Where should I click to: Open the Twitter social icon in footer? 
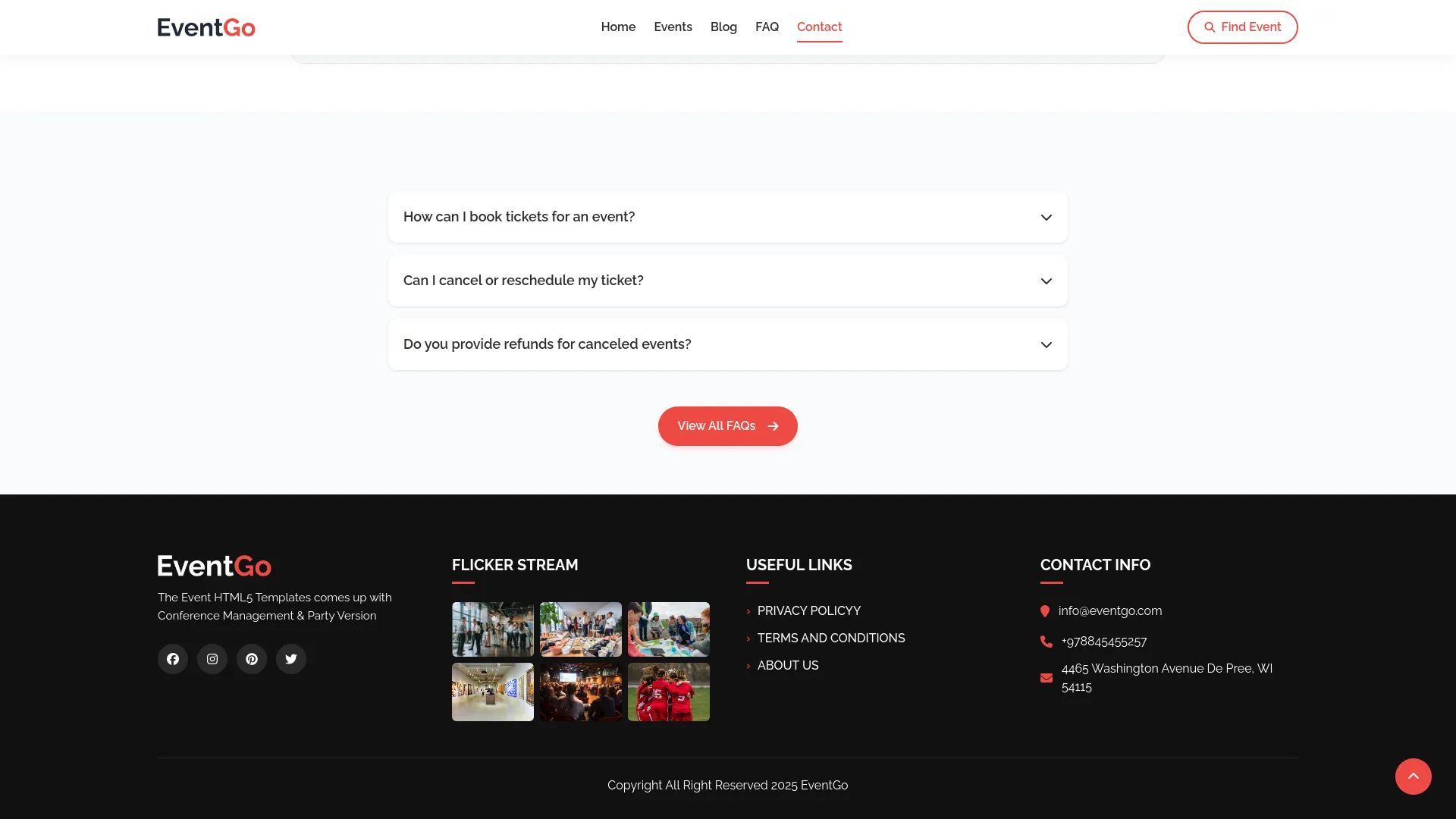pos(291,659)
